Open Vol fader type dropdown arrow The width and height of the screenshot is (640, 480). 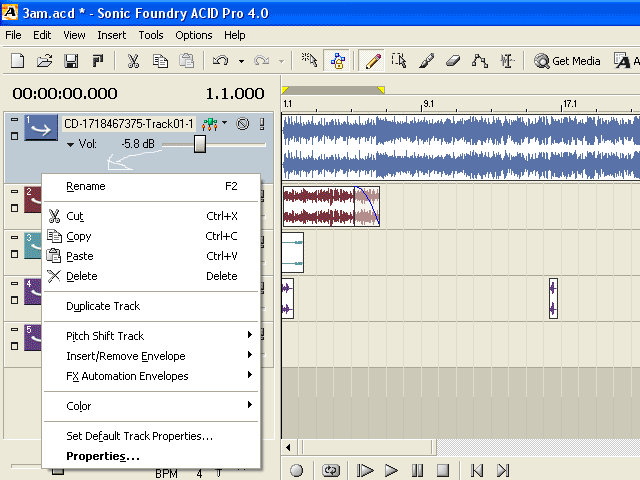(x=70, y=144)
